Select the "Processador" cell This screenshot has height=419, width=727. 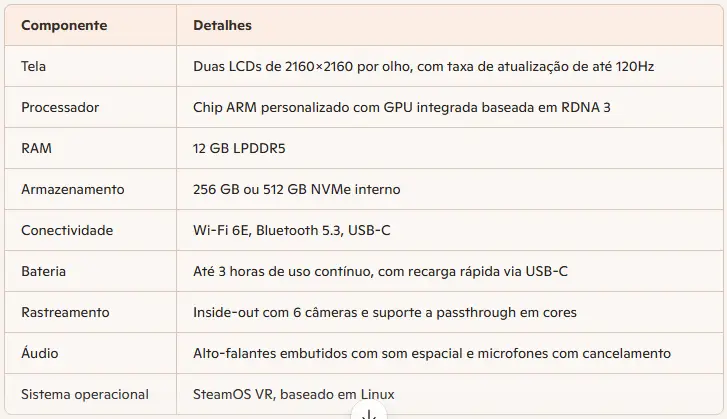(60, 107)
